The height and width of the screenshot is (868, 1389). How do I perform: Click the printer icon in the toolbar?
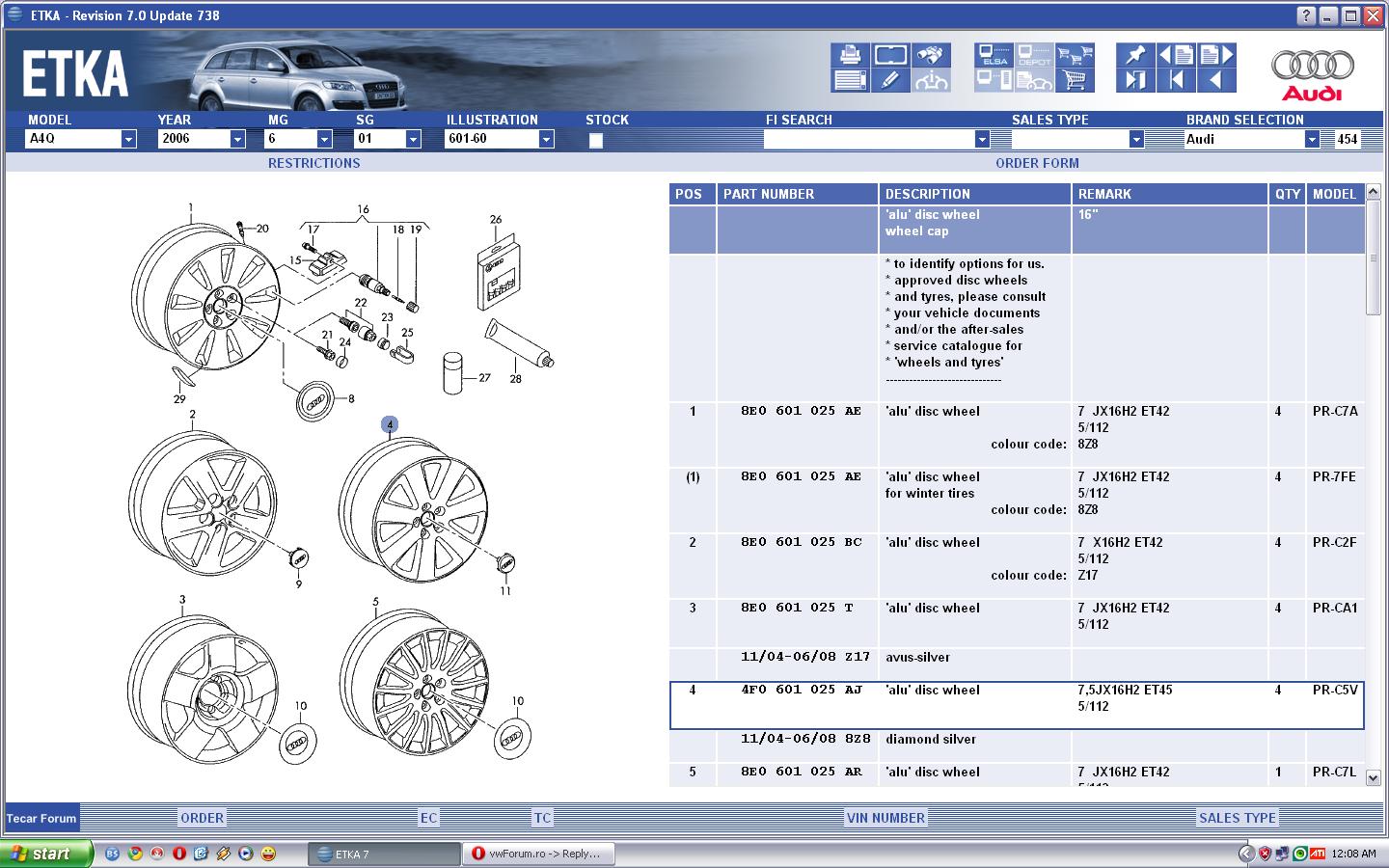pyautogui.click(x=849, y=55)
